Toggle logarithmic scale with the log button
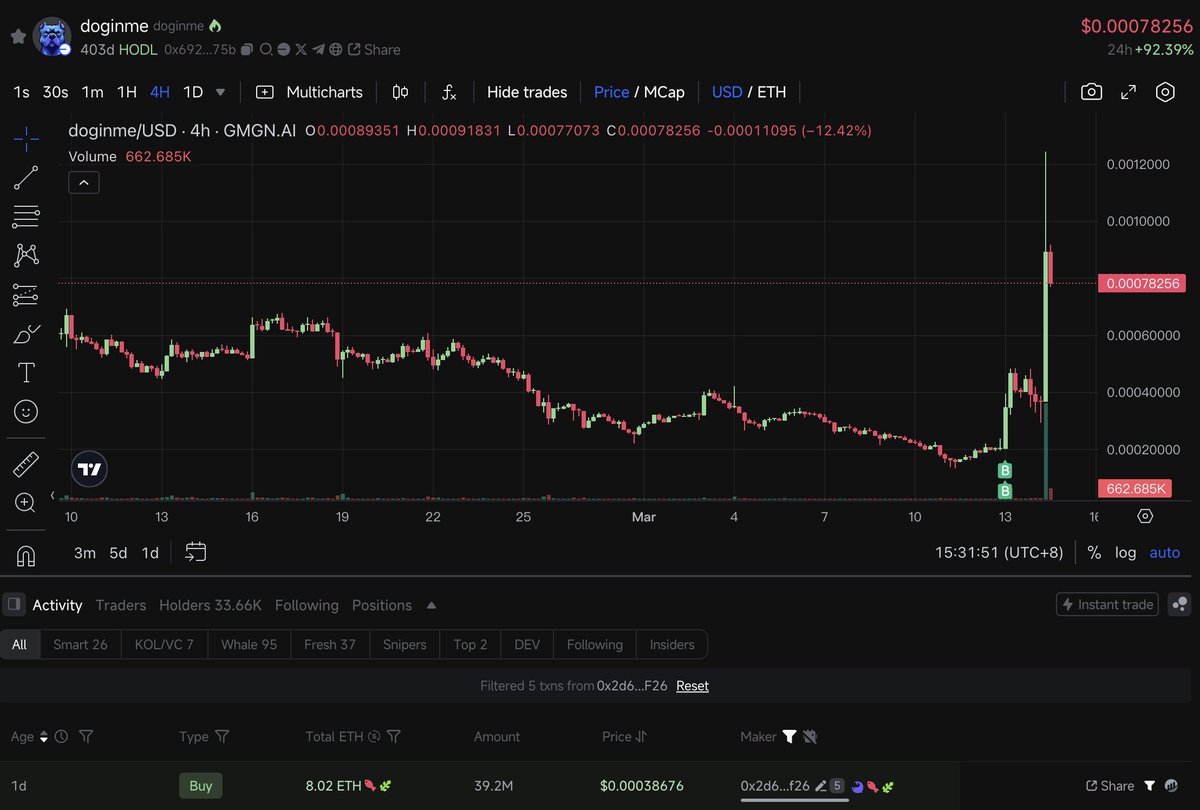 coord(1125,552)
